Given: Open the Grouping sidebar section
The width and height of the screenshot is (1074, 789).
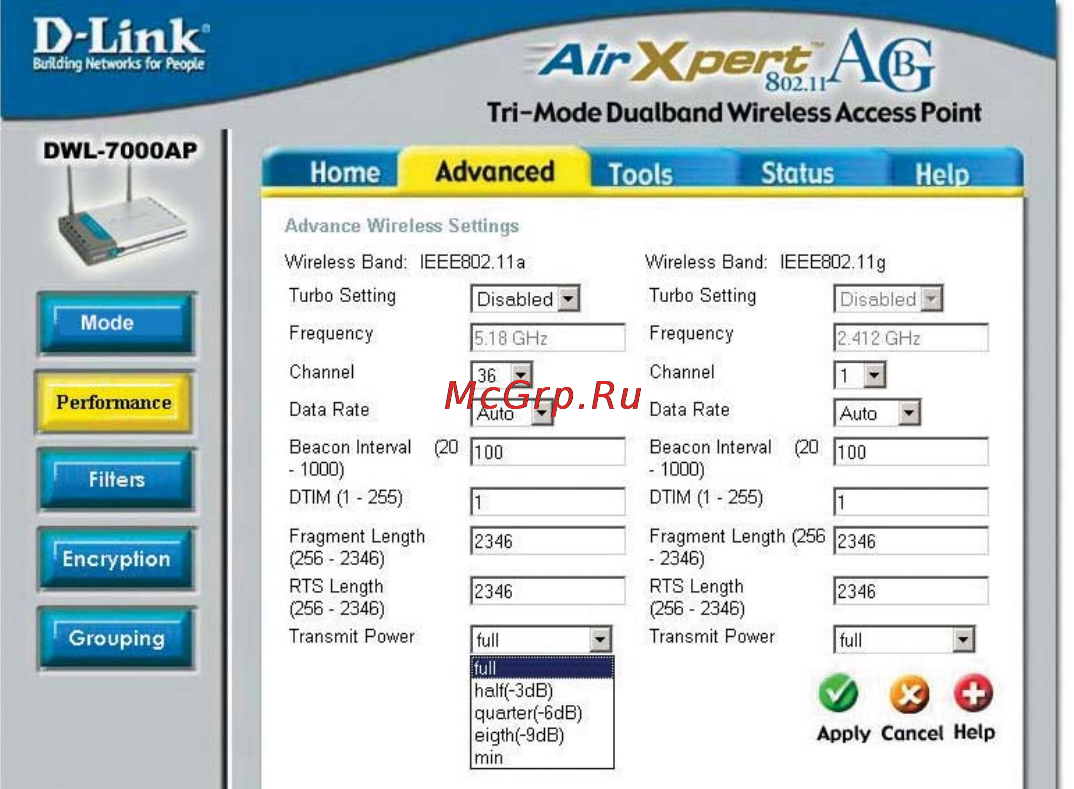Looking at the screenshot, I should [116, 638].
